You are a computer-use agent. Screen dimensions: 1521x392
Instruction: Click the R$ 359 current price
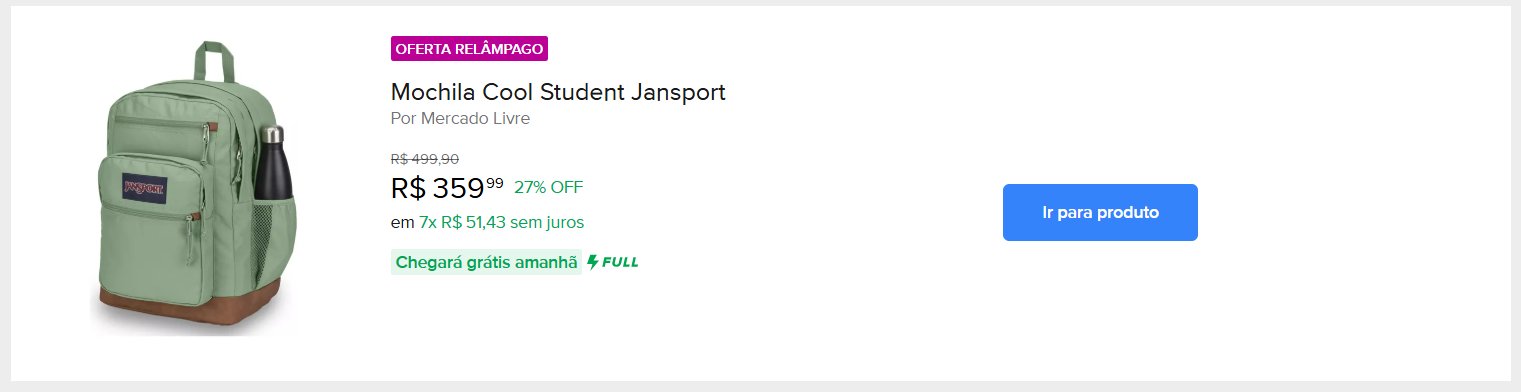tap(438, 188)
